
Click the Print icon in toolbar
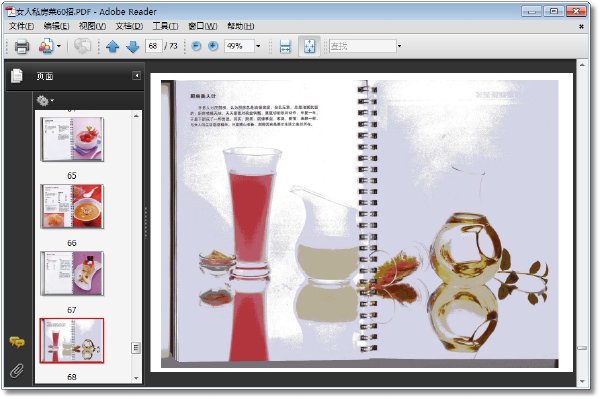[x=22, y=46]
